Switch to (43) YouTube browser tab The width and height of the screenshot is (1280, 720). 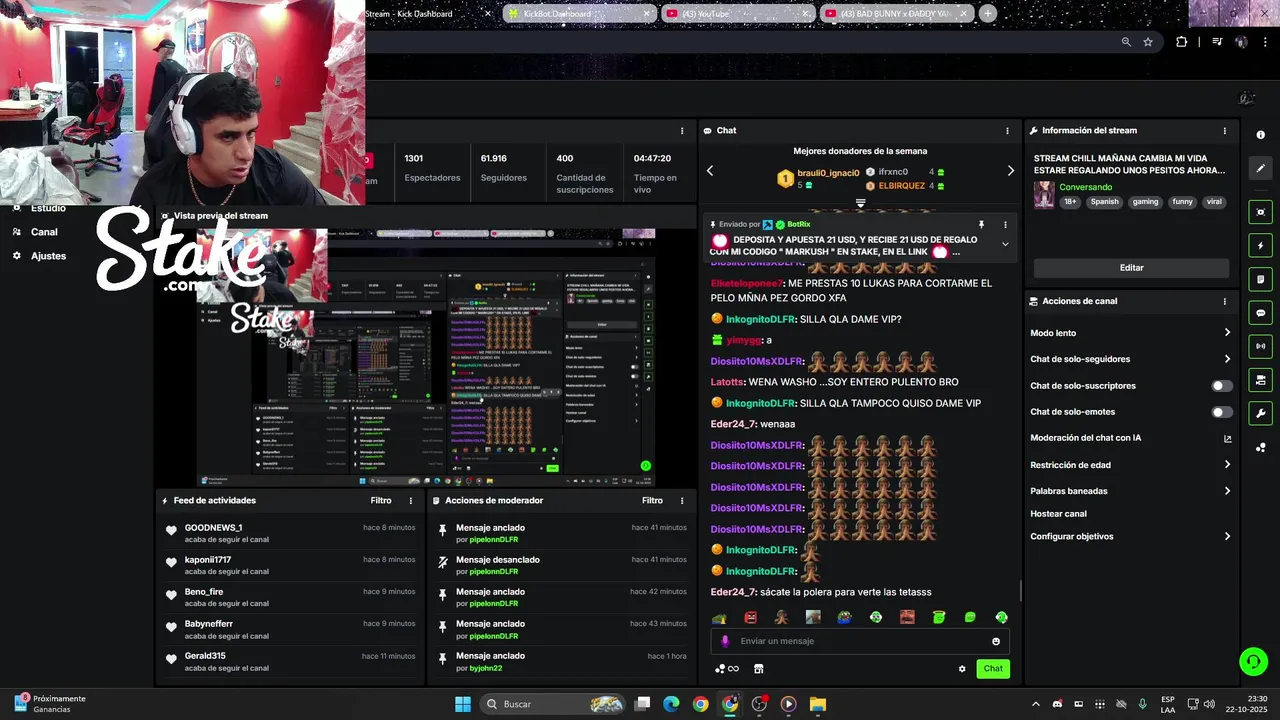(738, 14)
